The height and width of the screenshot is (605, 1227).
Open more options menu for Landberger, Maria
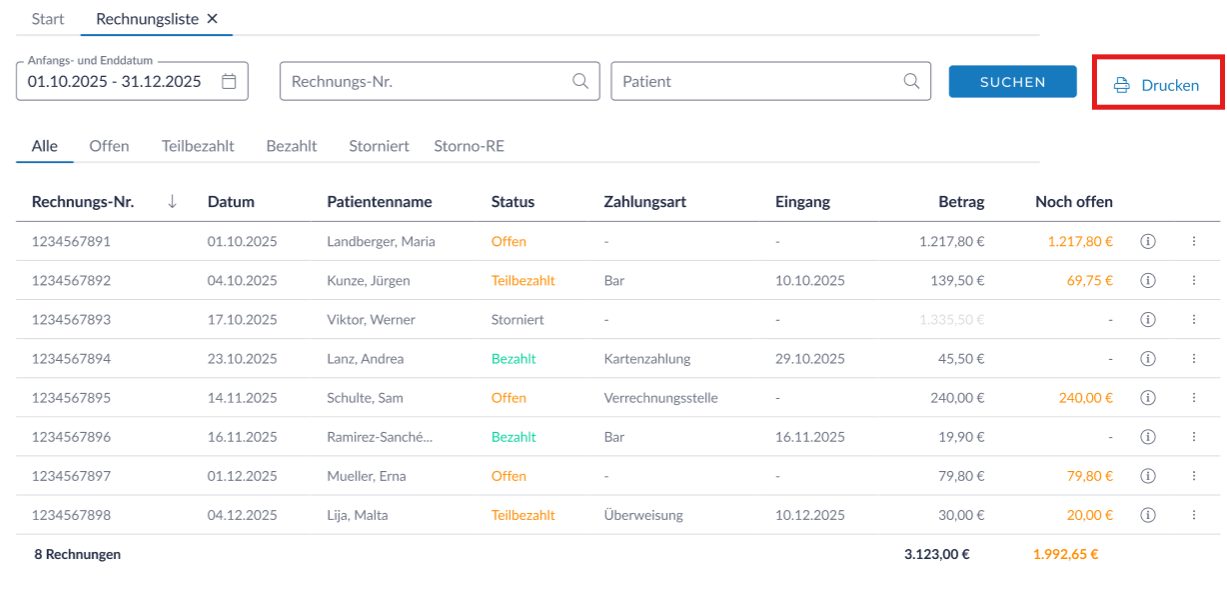pos(1193,242)
